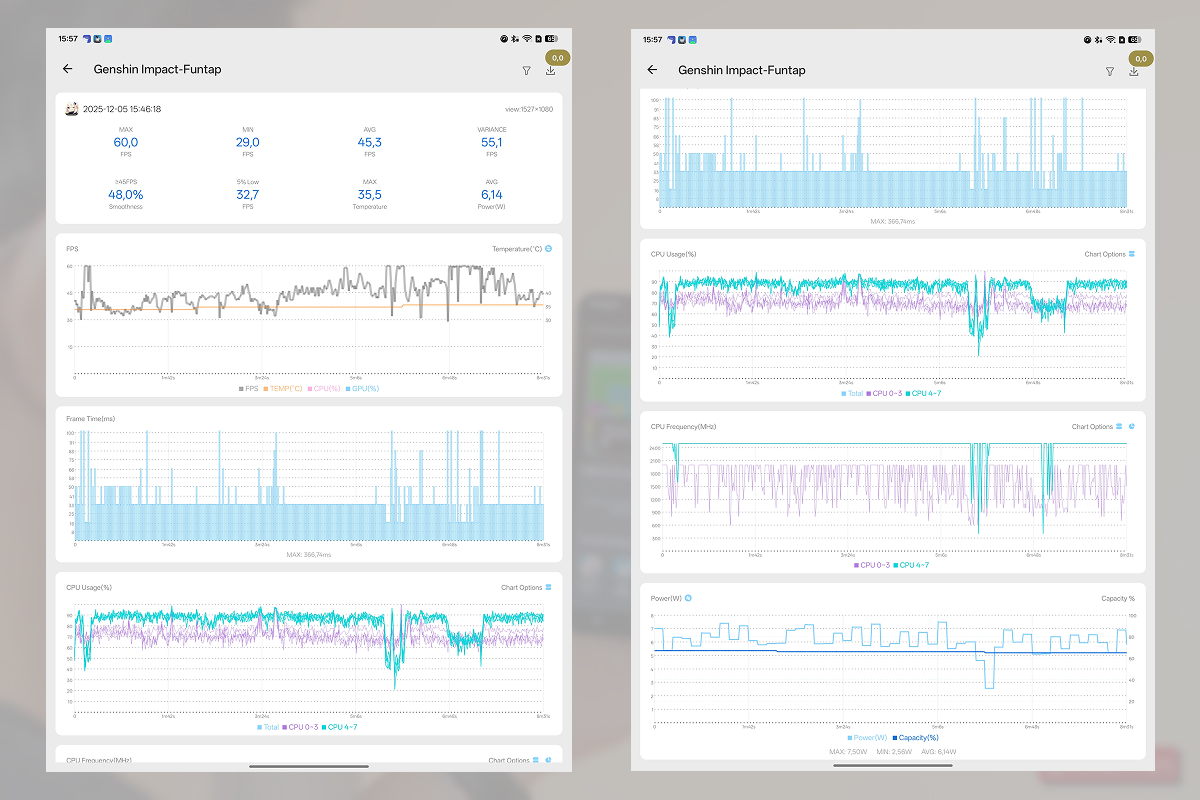This screenshot has height=800, width=1200.
Task: Open the filter icon in right screenshot
Action: tap(1110, 71)
